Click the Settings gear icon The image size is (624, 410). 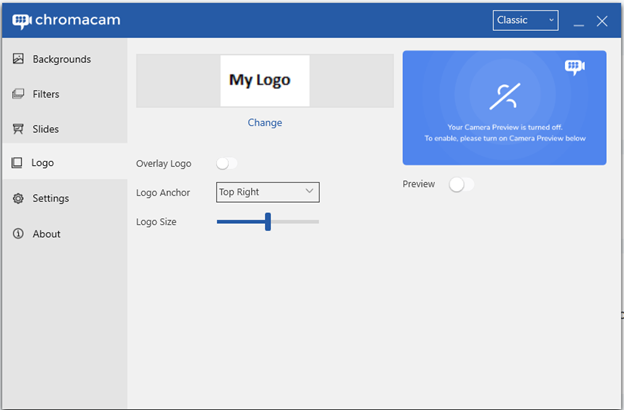[x=18, y=198]
